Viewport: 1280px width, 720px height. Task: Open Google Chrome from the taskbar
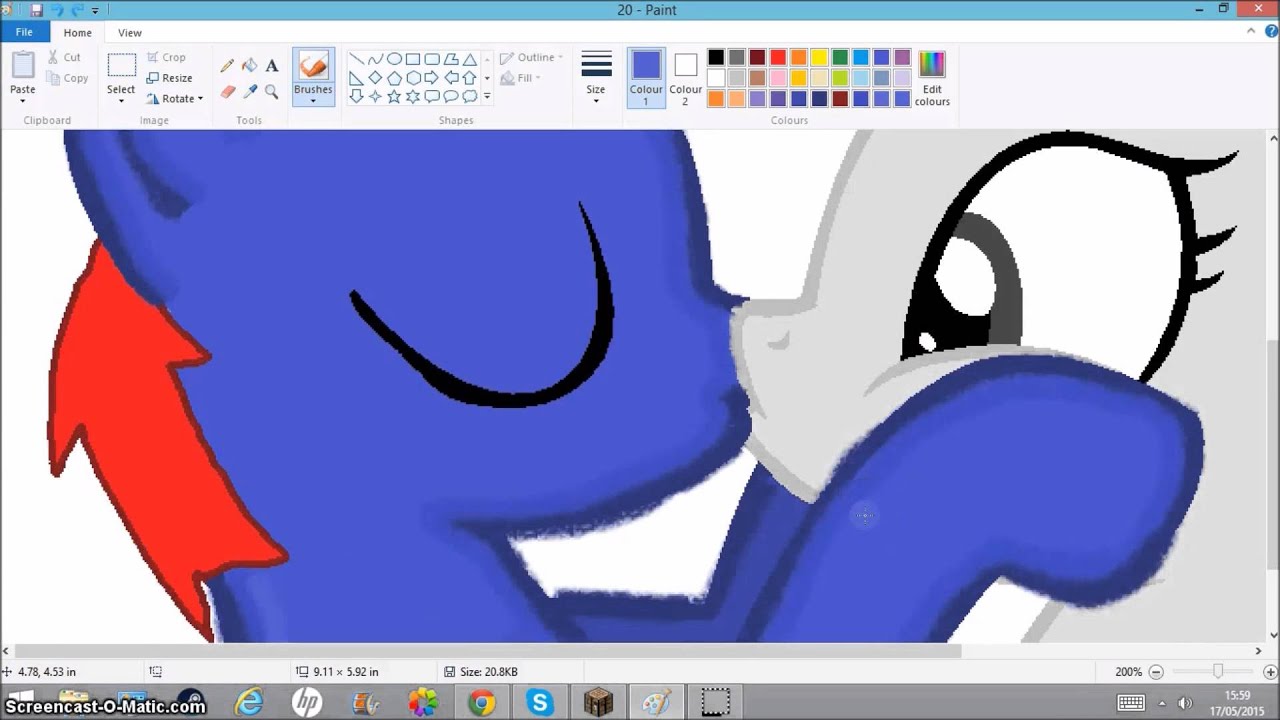(x=481, y=702)
